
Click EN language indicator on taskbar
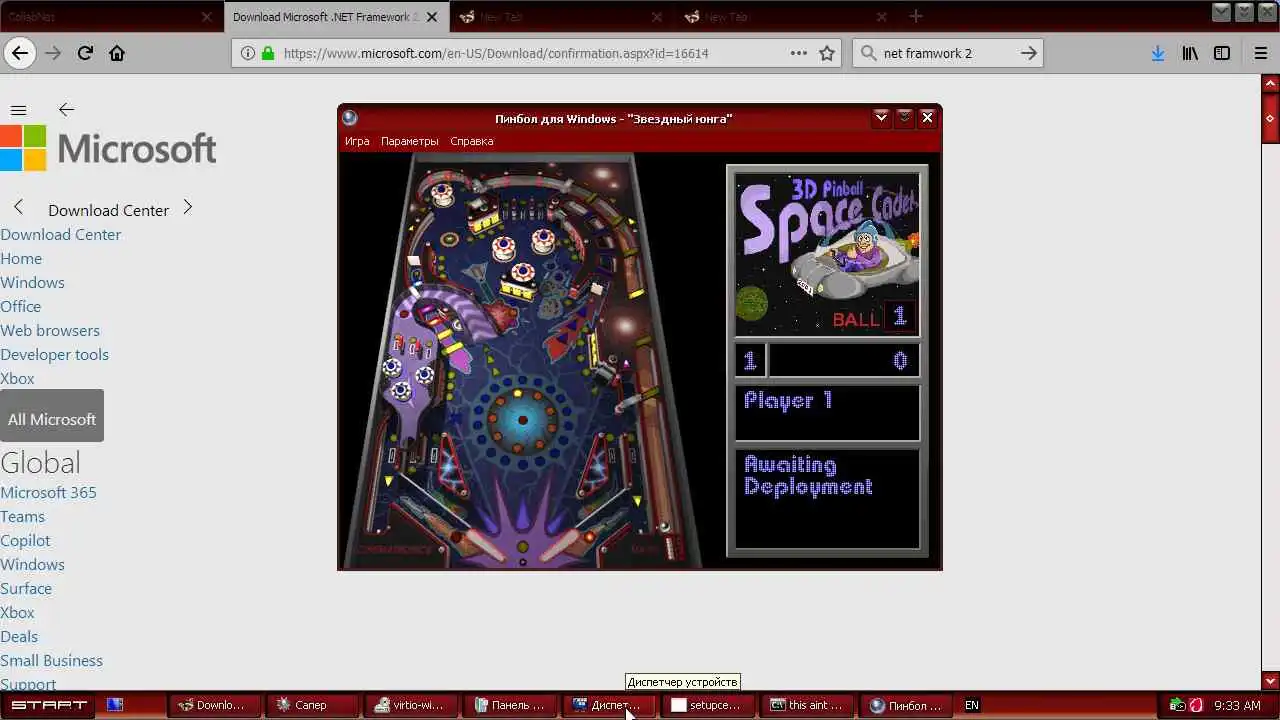[x=971, y=705]
